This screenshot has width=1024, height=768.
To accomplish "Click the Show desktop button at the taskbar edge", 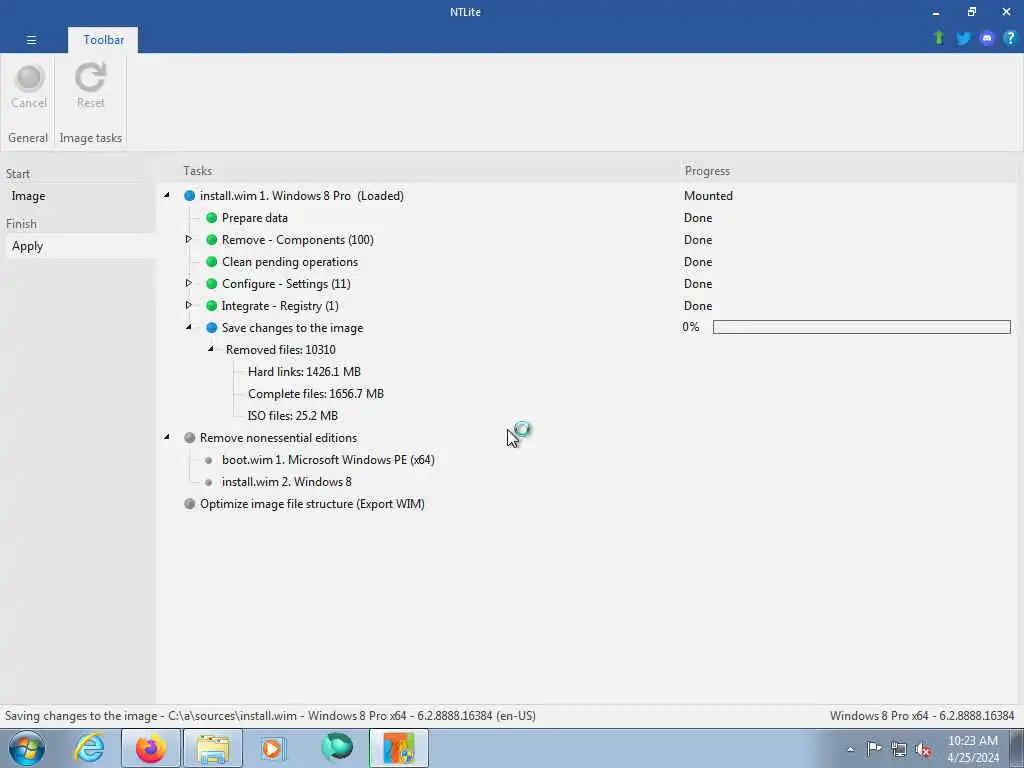I will pos(1017,748).
